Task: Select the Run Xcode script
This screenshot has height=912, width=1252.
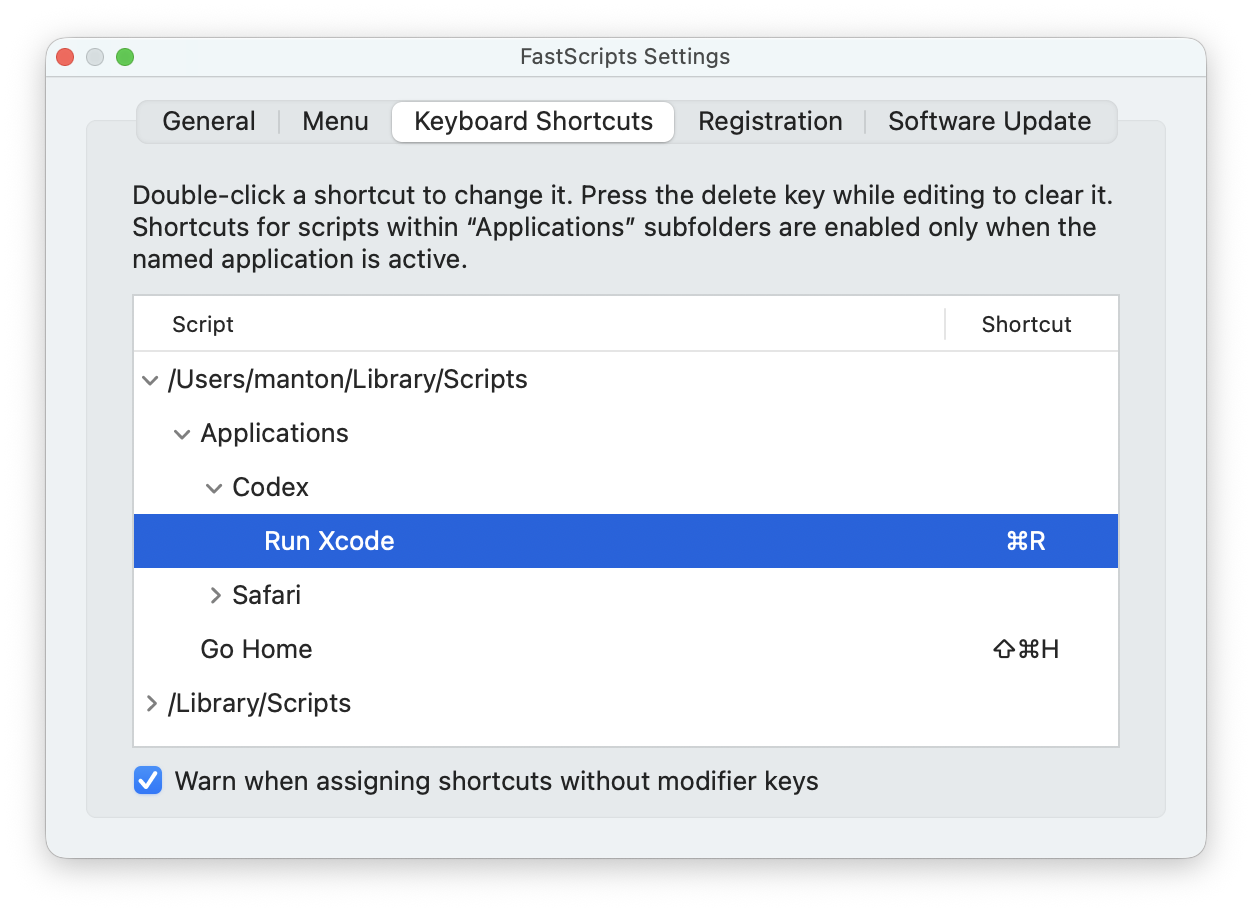Action: click(x=328, y=541)
